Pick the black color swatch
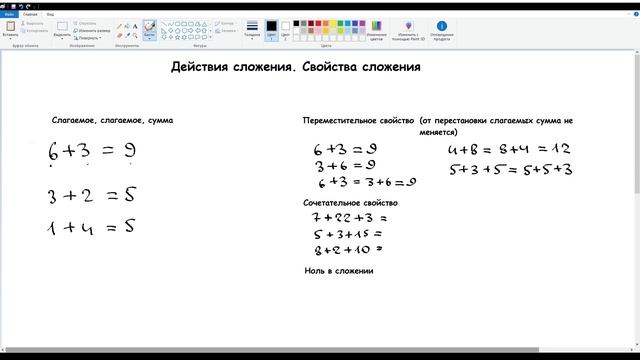Screen dimensions: 640x360 pos(296,23)
